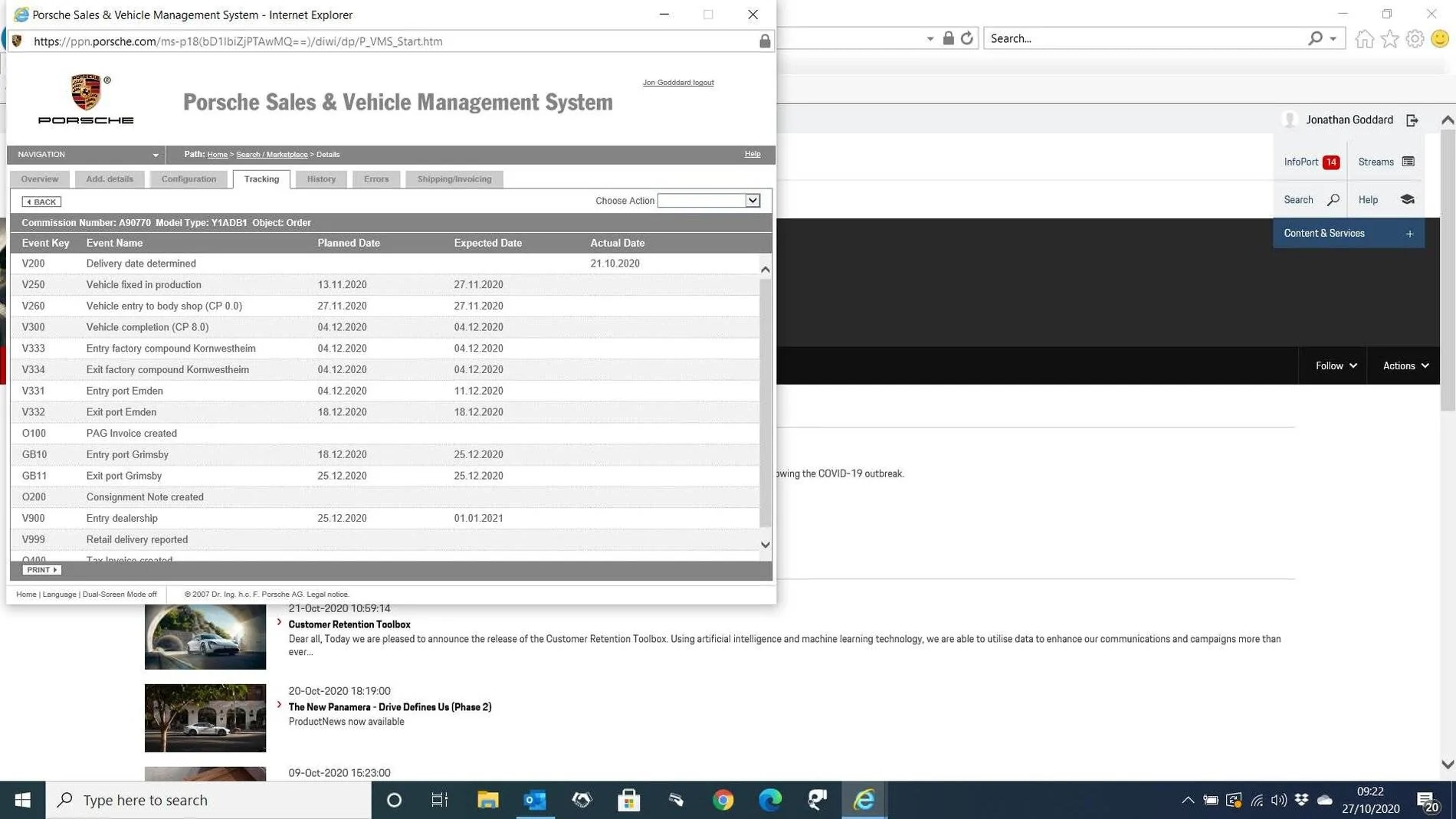The width and height of the screenshot is (1456, 819).
Task: Click the browser Search... input field
Action: pos(1146,38)
